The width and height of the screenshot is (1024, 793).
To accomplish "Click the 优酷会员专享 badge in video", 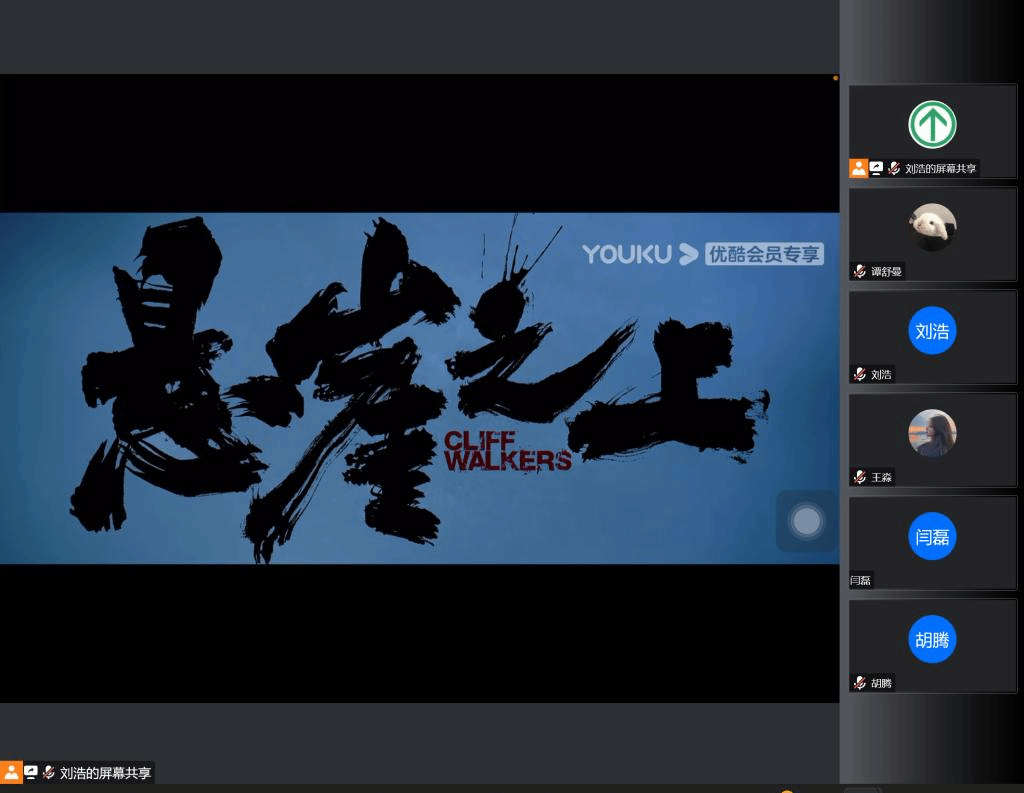I will click(x=764, y=254).
